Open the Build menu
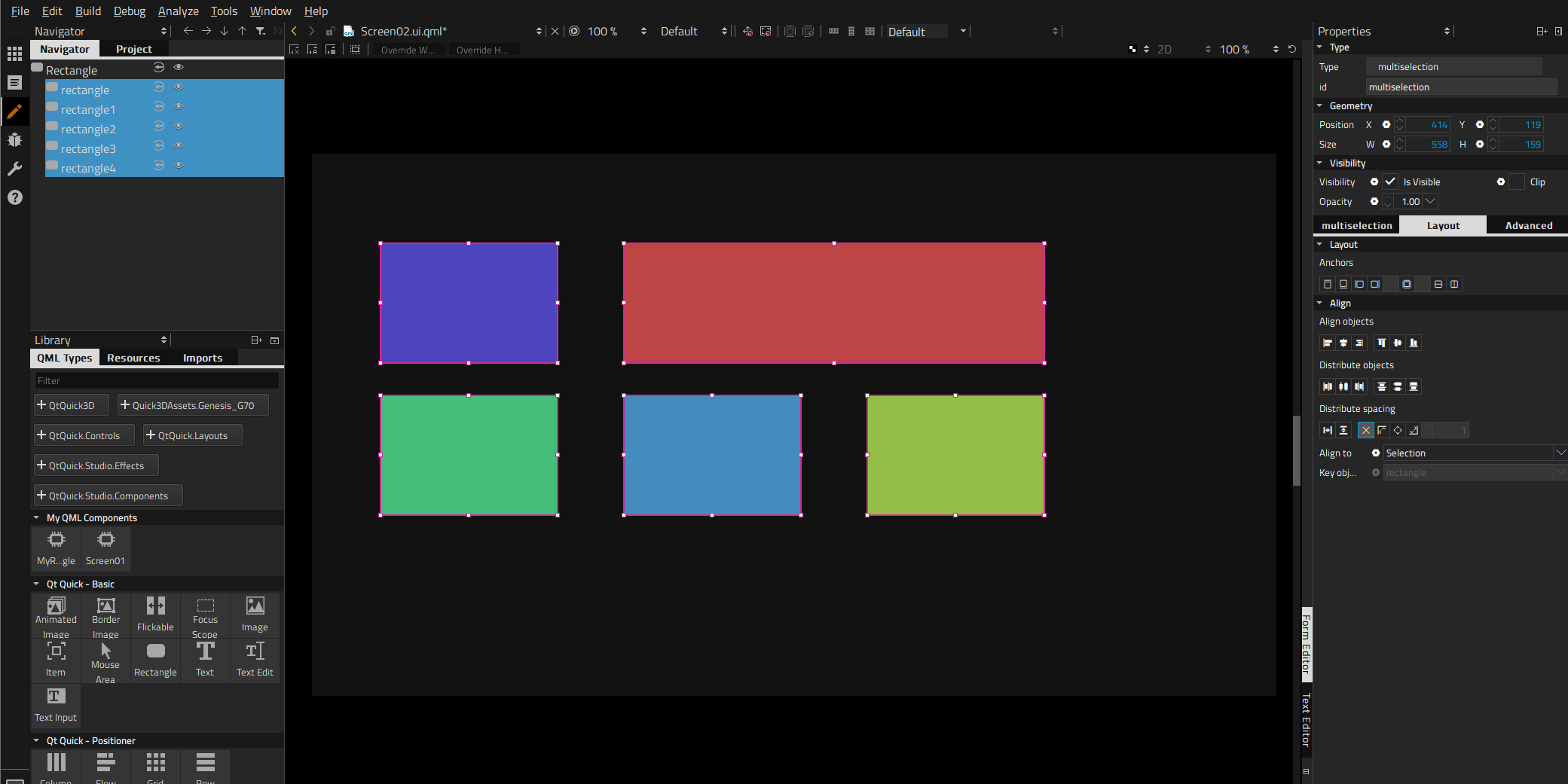The image size is (1568, 784). [87, 11]
